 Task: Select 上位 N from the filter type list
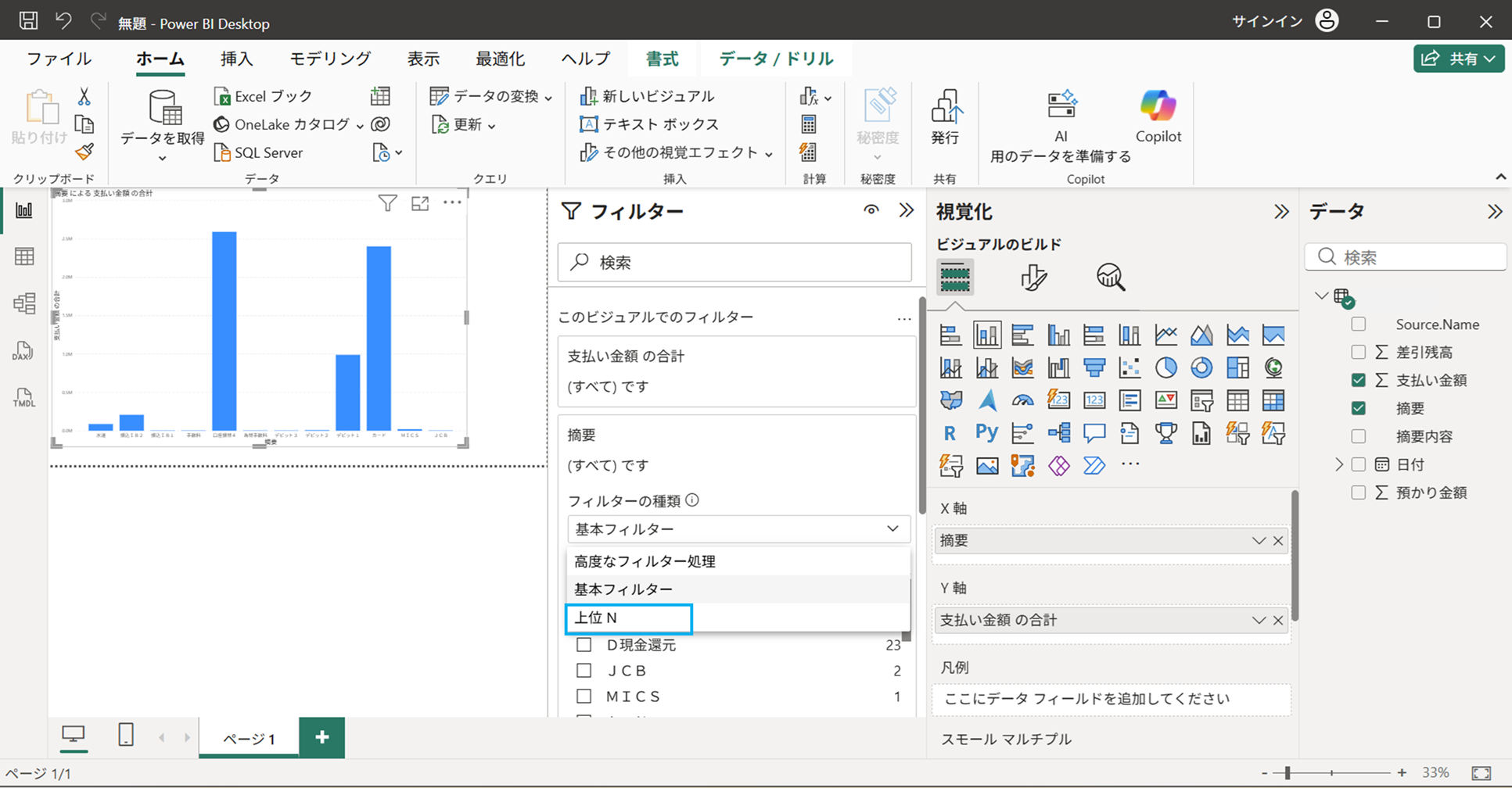(x=629, y=618)
